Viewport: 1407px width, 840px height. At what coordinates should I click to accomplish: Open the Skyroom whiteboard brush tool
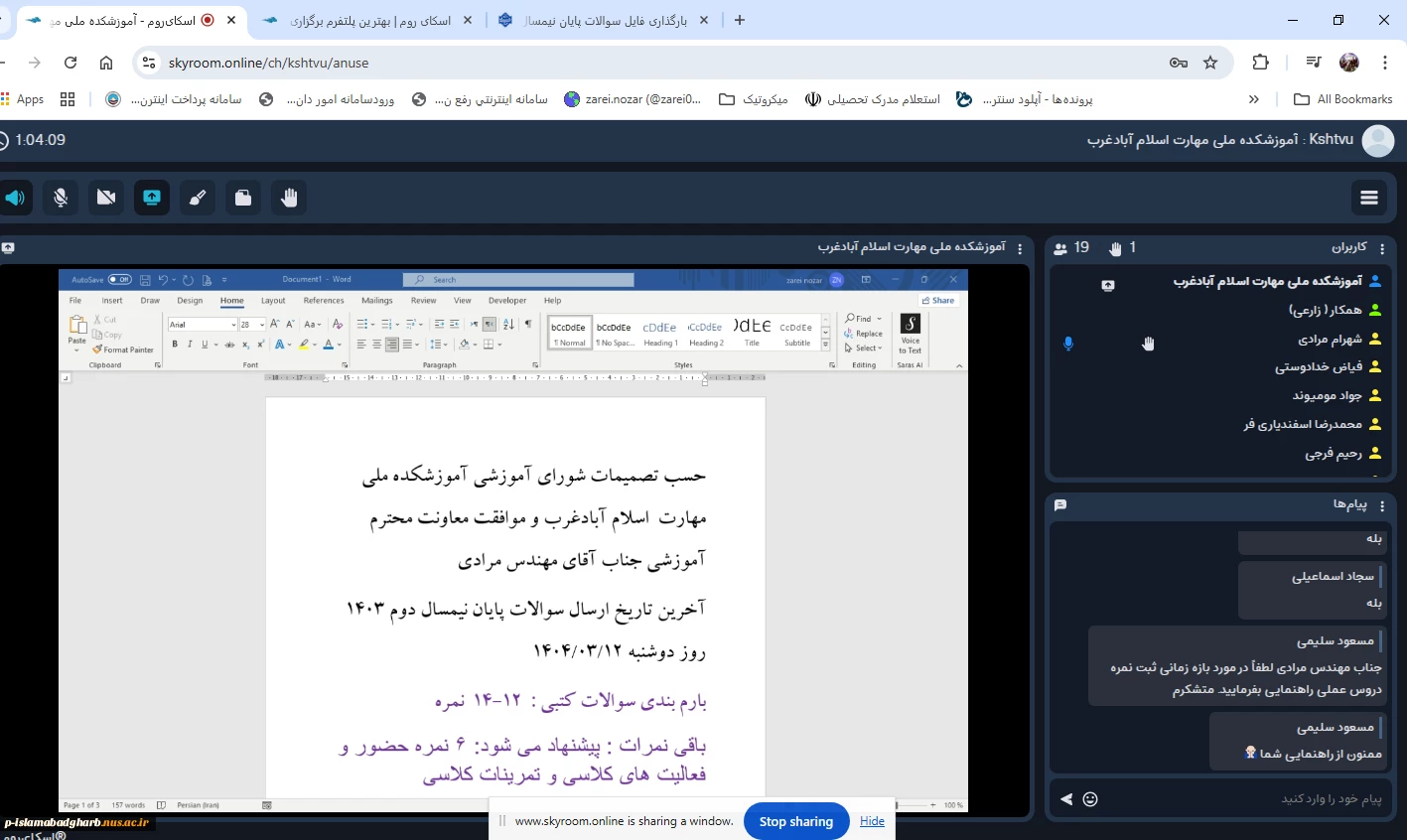point(198,198)
